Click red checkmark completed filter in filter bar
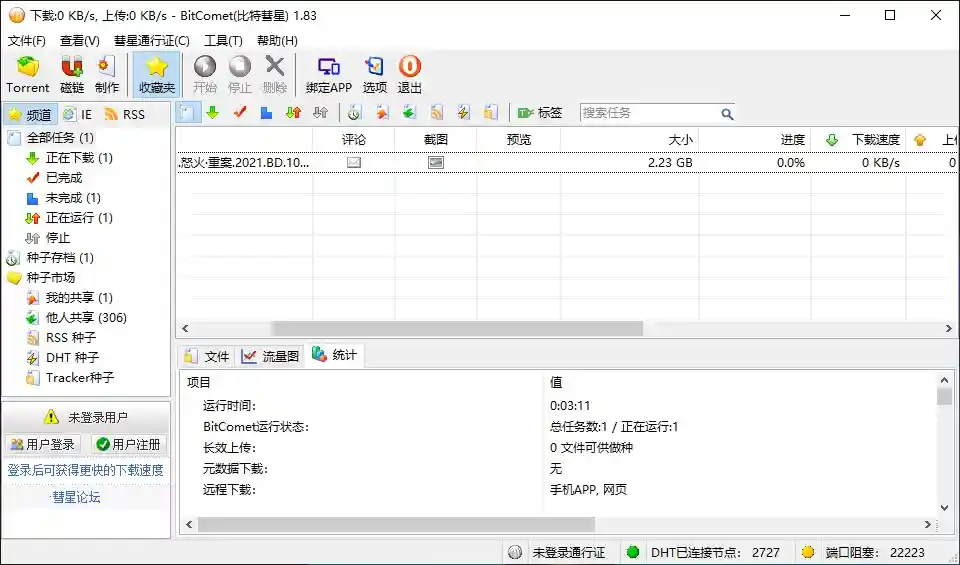Viewport: 960px width, 565px height. (239, 113)
